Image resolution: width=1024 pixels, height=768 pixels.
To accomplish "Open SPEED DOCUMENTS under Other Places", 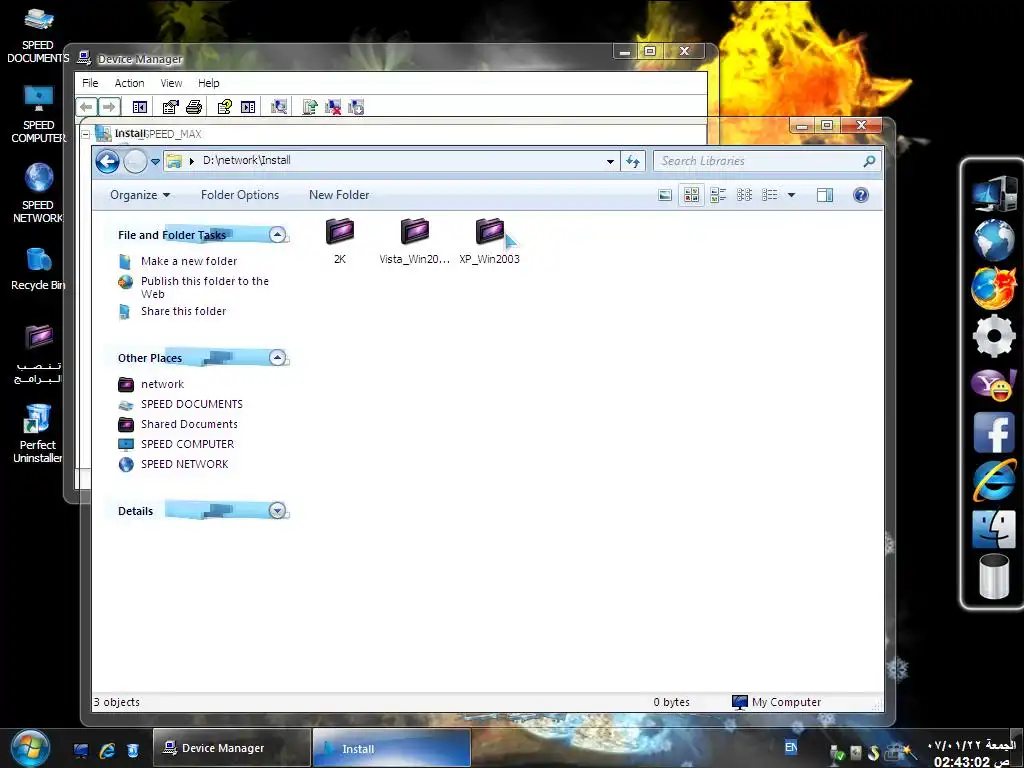I will (192, 404).
